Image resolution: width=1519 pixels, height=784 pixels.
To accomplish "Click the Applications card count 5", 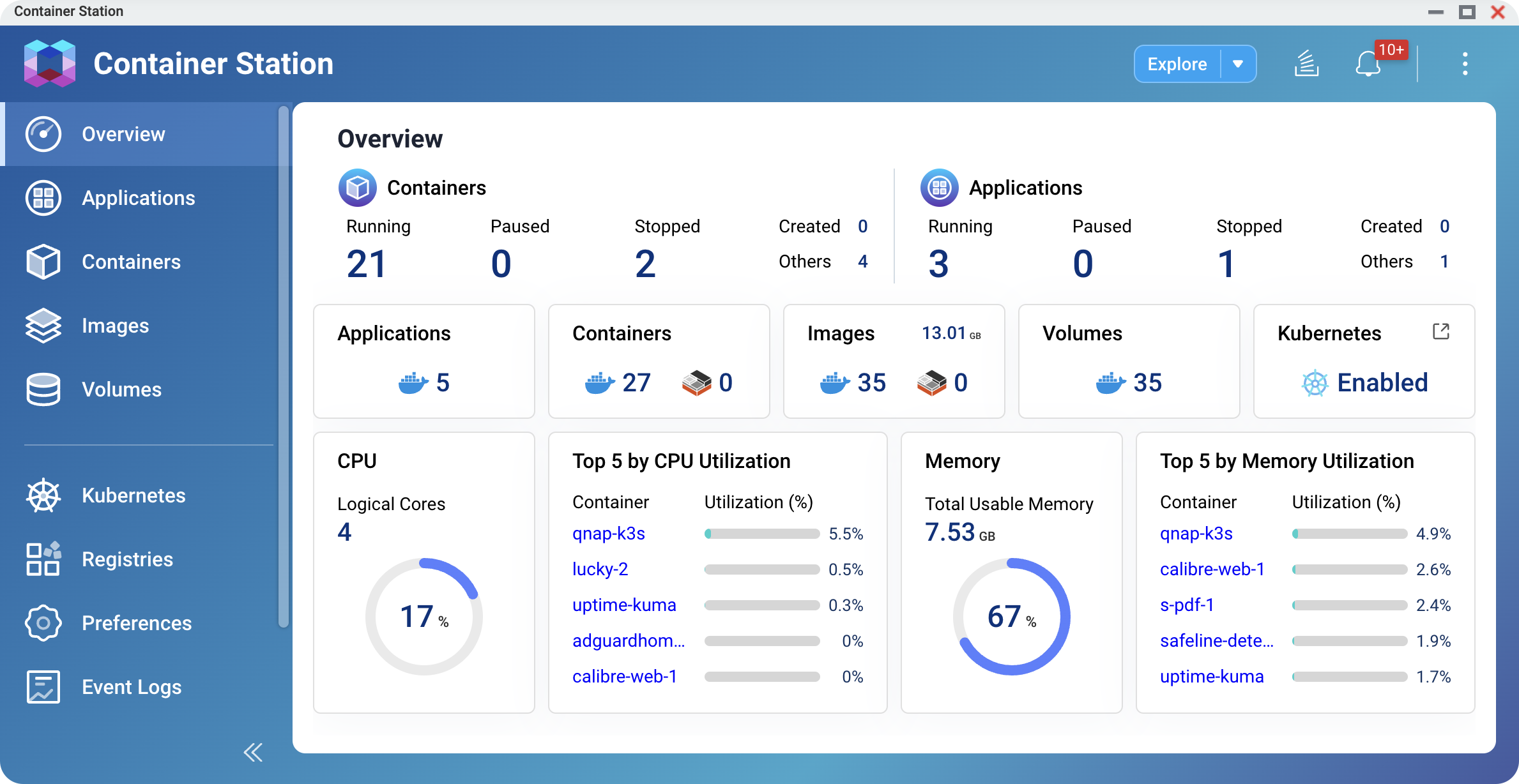I will 443,383.
